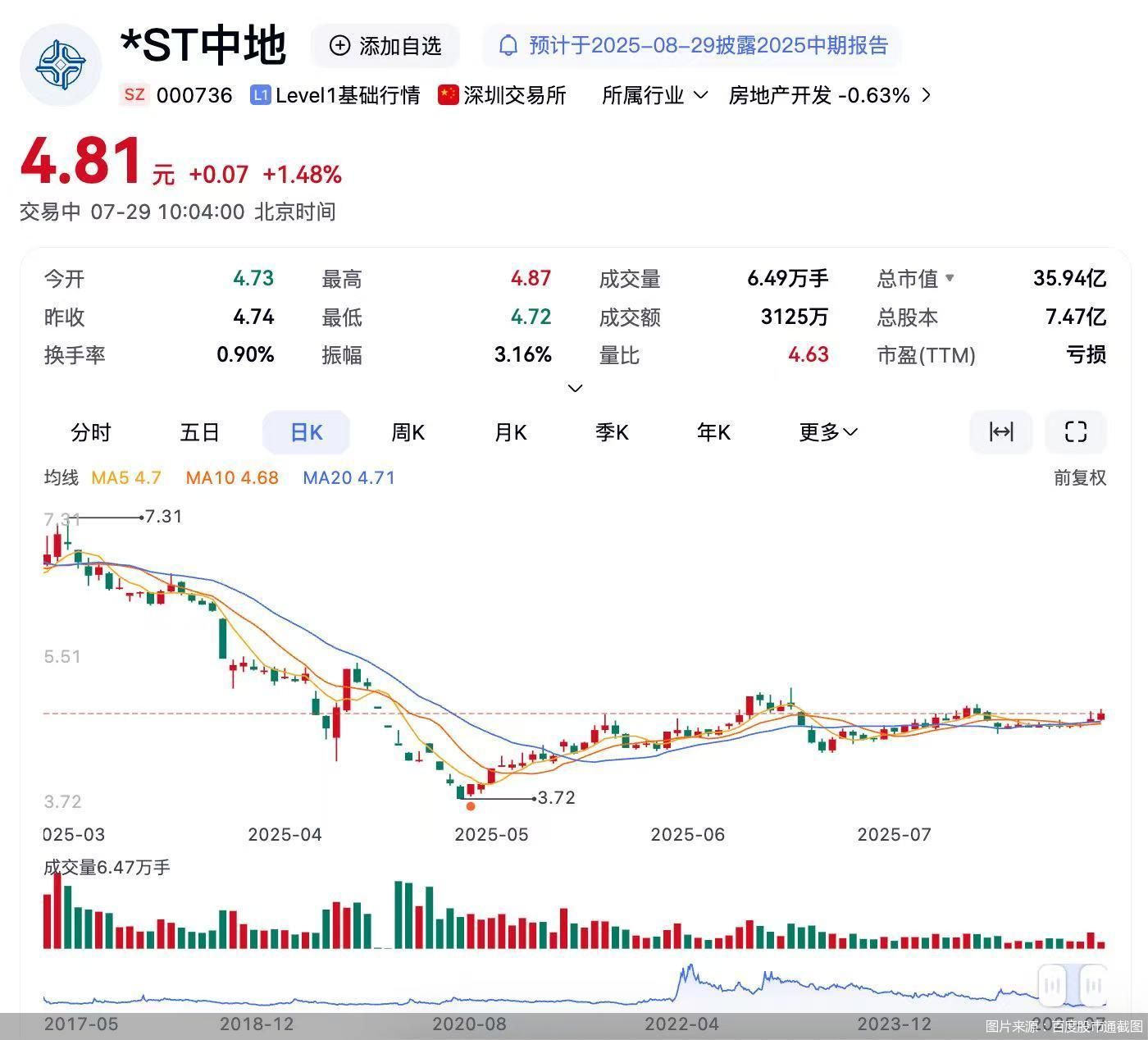Click Level1基础行情 label
The image size is (1148, 1040).
pyautogui.click(x=348, y=95)
